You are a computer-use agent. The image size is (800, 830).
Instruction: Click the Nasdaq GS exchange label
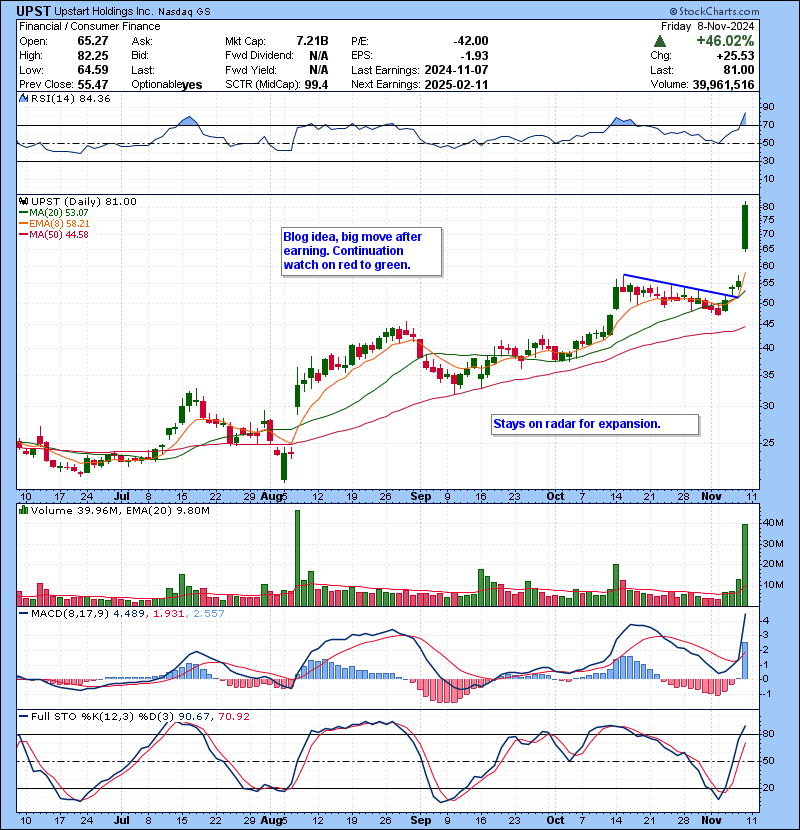tap(184, 12)
